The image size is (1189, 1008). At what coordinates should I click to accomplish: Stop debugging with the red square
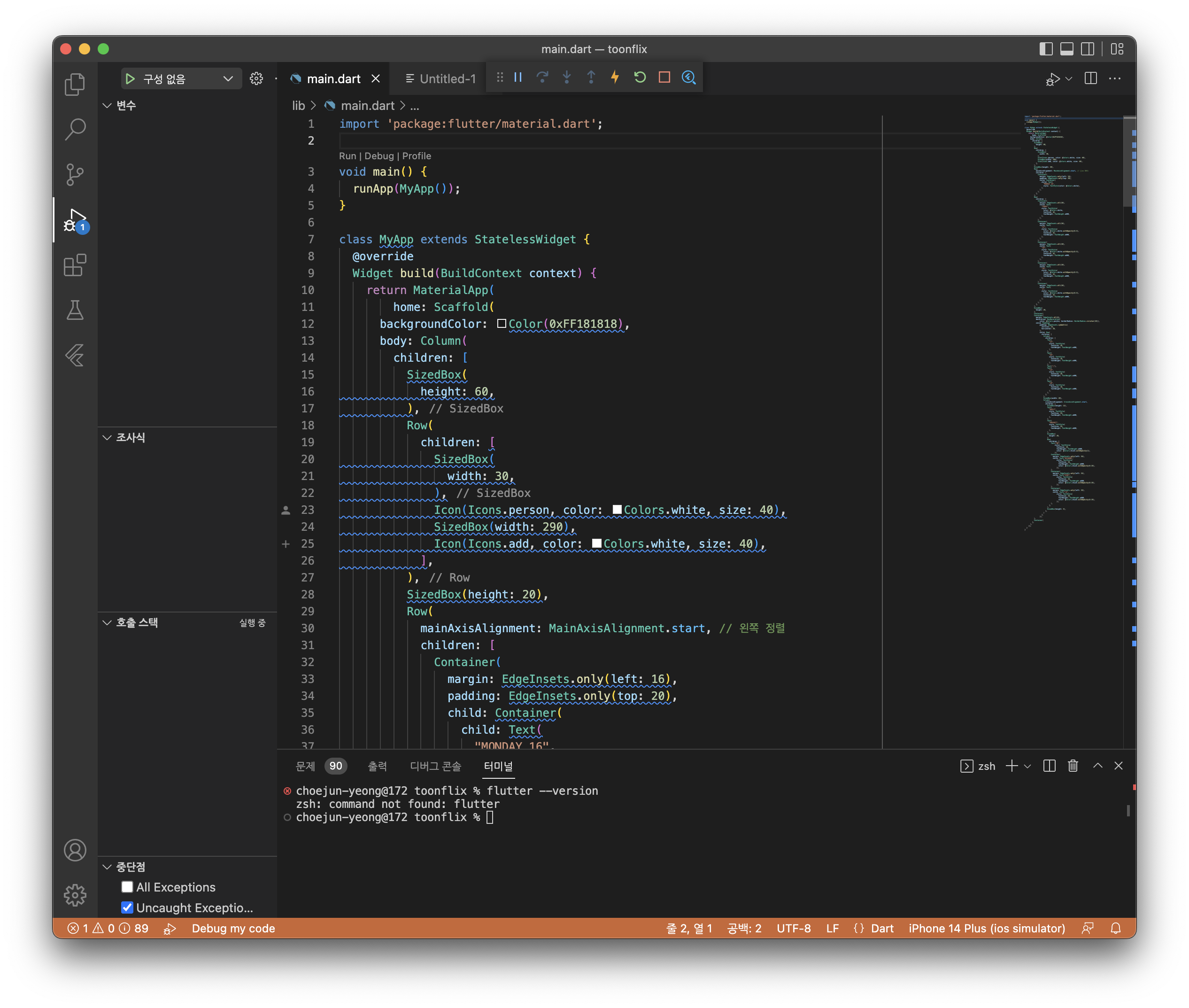664,78
